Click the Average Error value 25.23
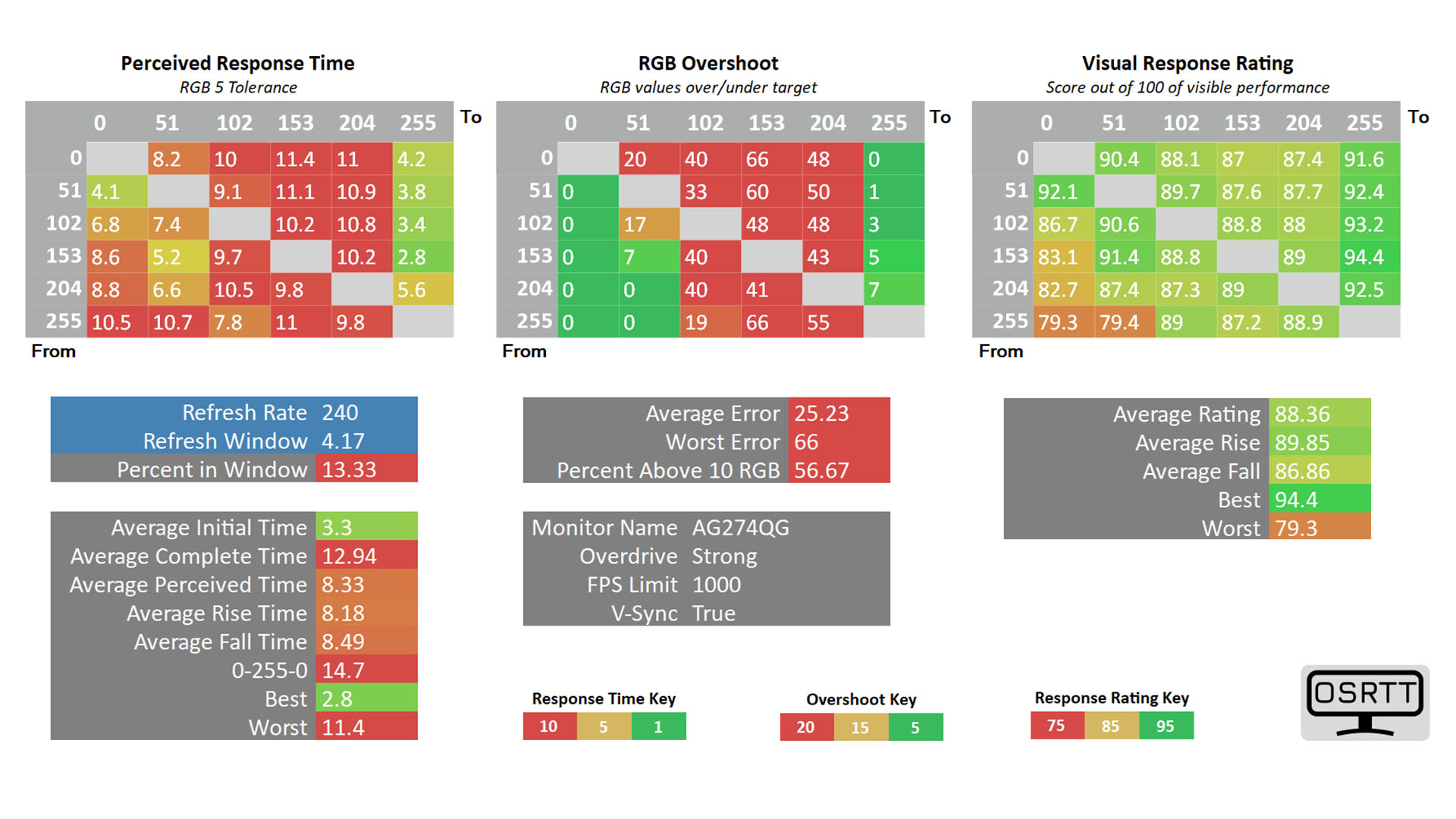This screenshot has height=819, width=1456. coord(821,413)
